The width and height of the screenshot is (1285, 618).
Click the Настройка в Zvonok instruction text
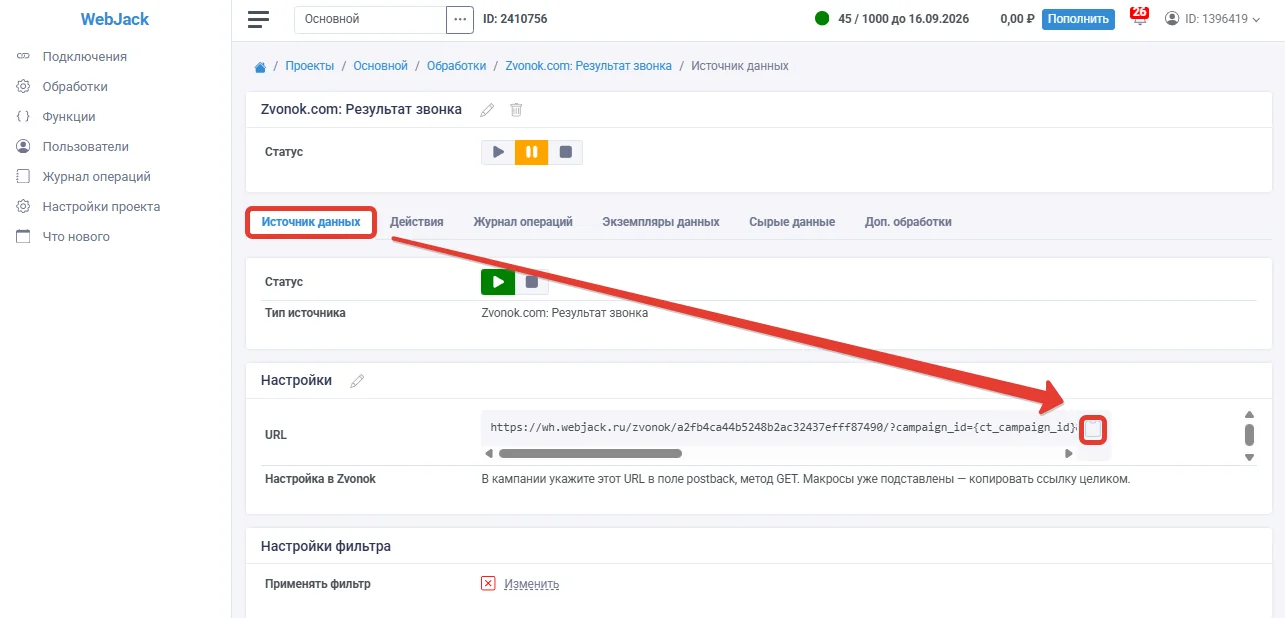pos(805,479)
